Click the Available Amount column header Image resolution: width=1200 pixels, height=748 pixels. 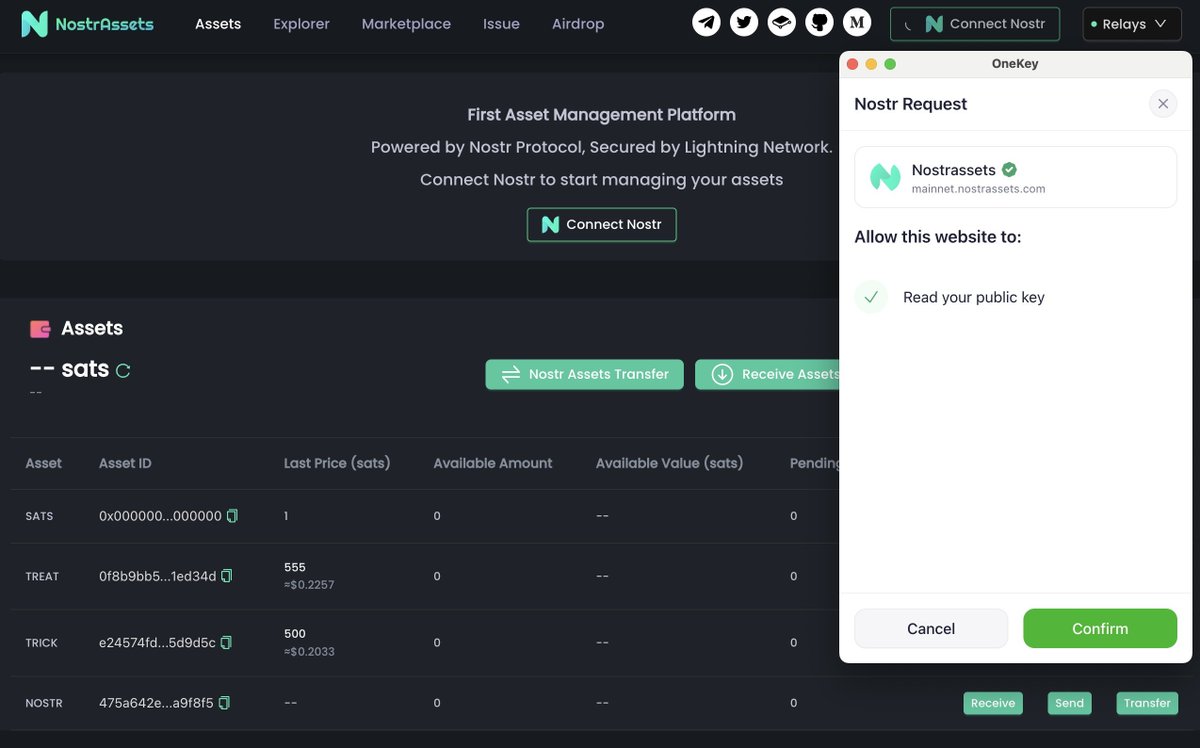[493, 463]
